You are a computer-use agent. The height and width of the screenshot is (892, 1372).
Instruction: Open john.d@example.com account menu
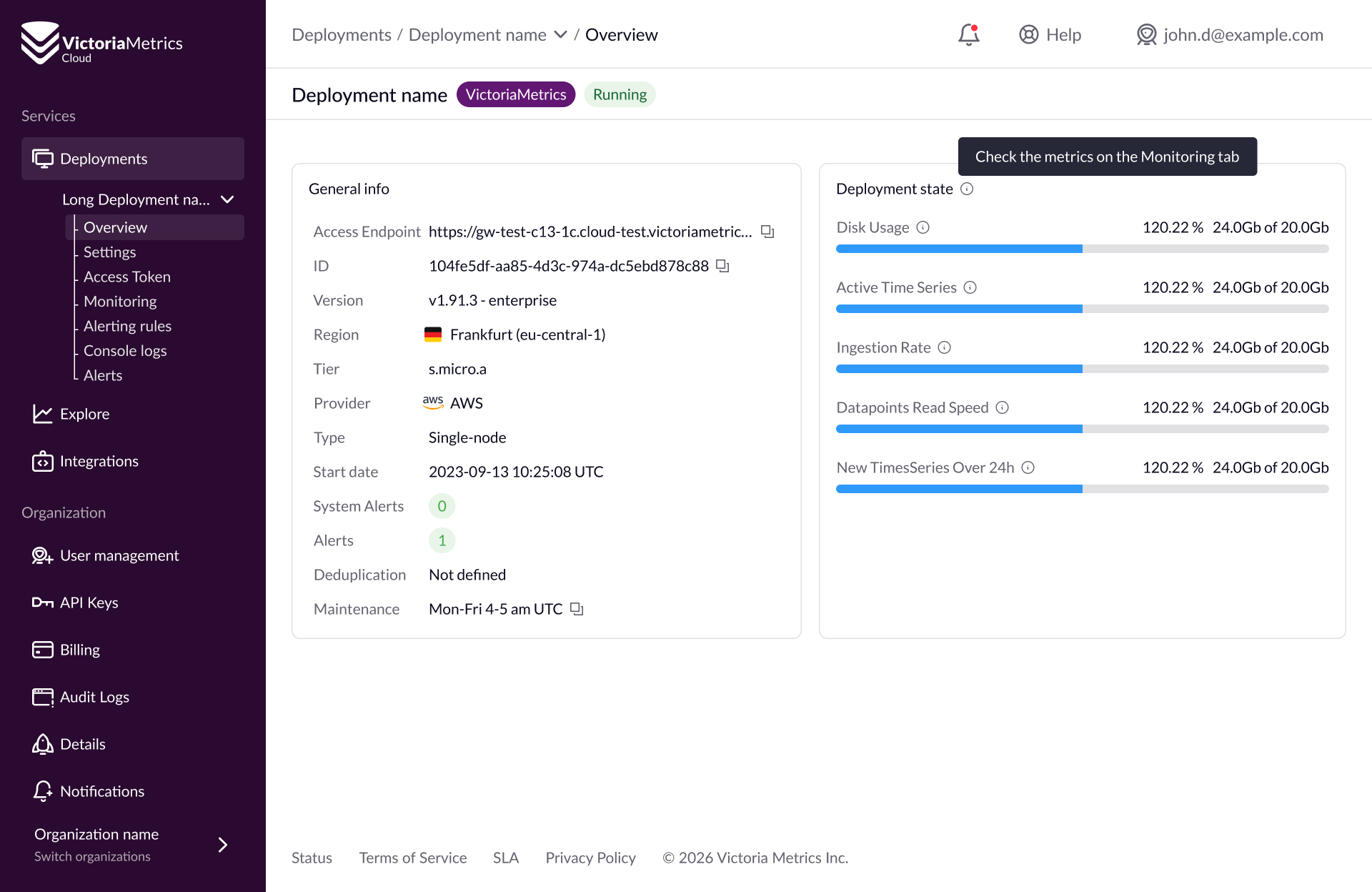1230,34
